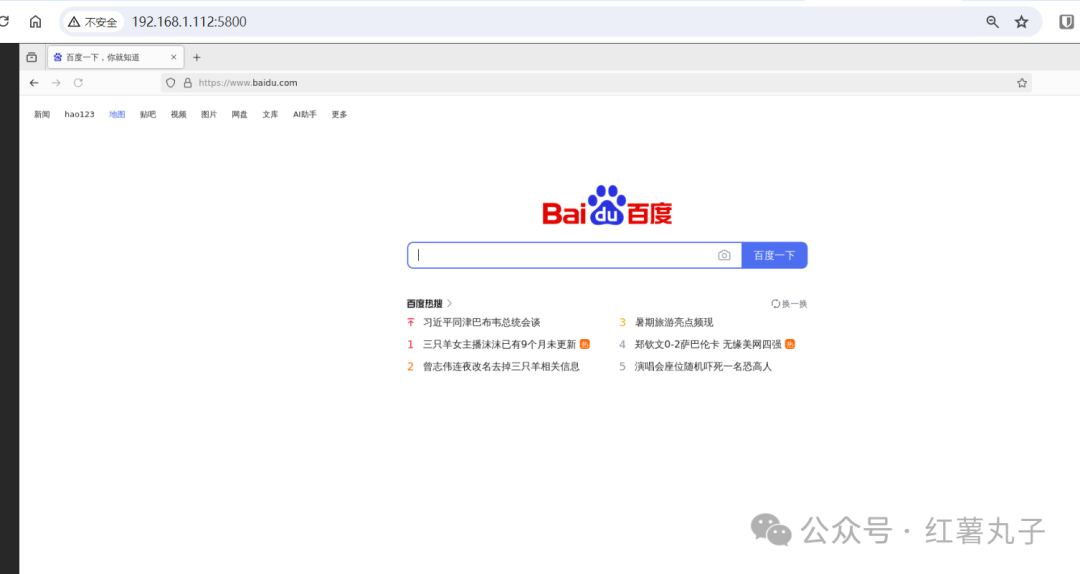The image size is (1080, 574).
Task: Click the camera image-search icon in search box
Action: tap(724, 256)
